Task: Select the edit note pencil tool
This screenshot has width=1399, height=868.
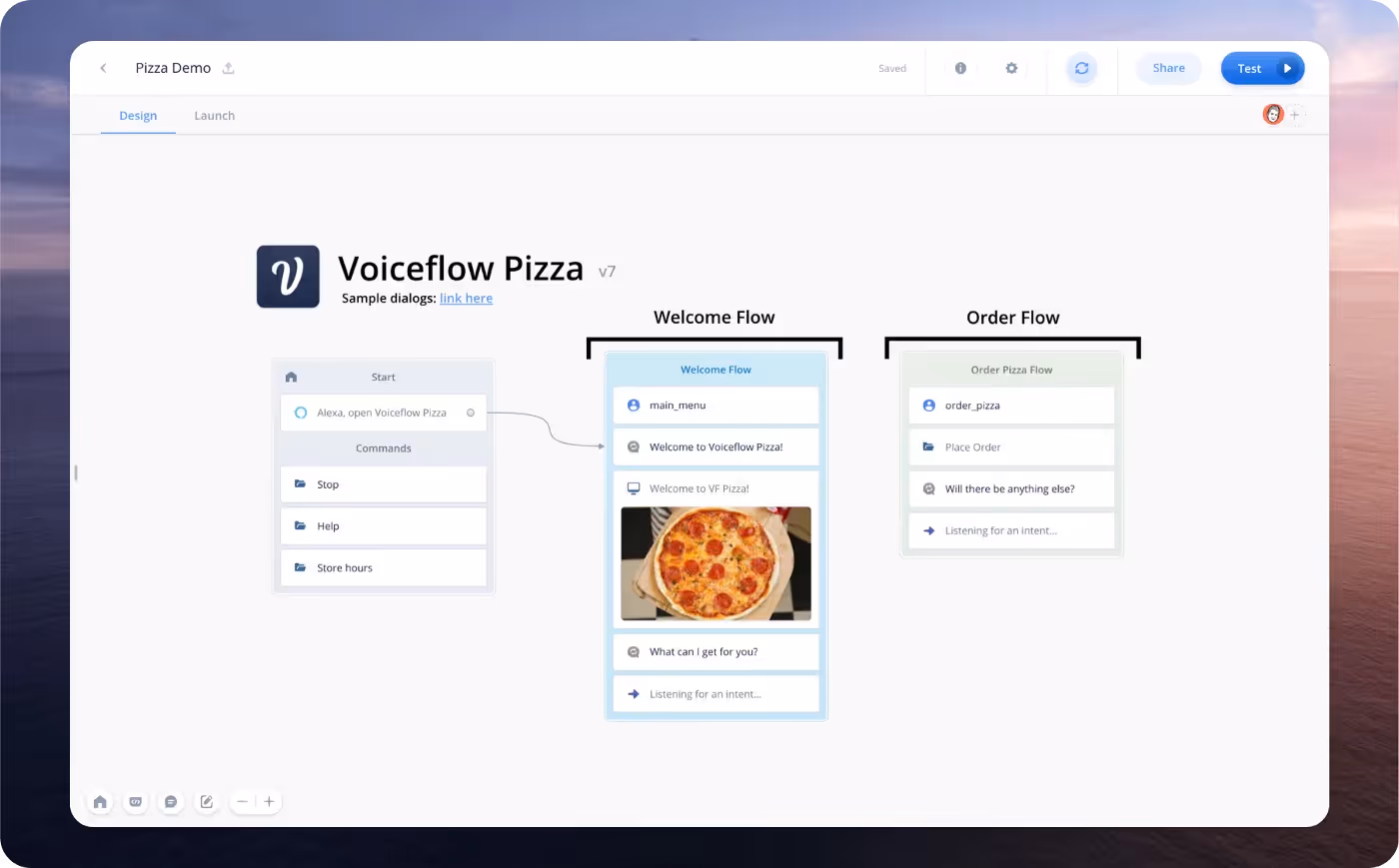Action: coord(207,802)
